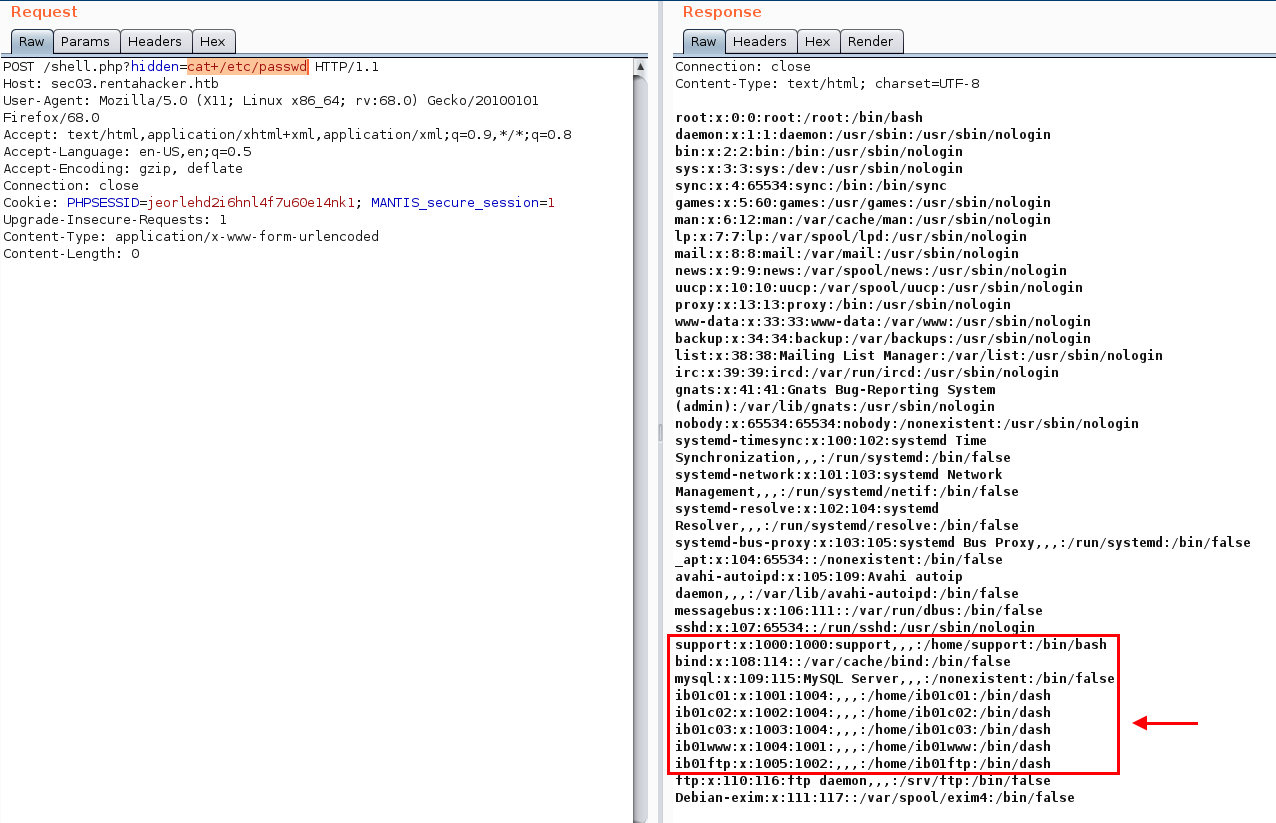The width and height of the screenshot is (1276, 823).
Task: Click the Accept-Encoding: gzip, deflate line
Action: point(123,169)
